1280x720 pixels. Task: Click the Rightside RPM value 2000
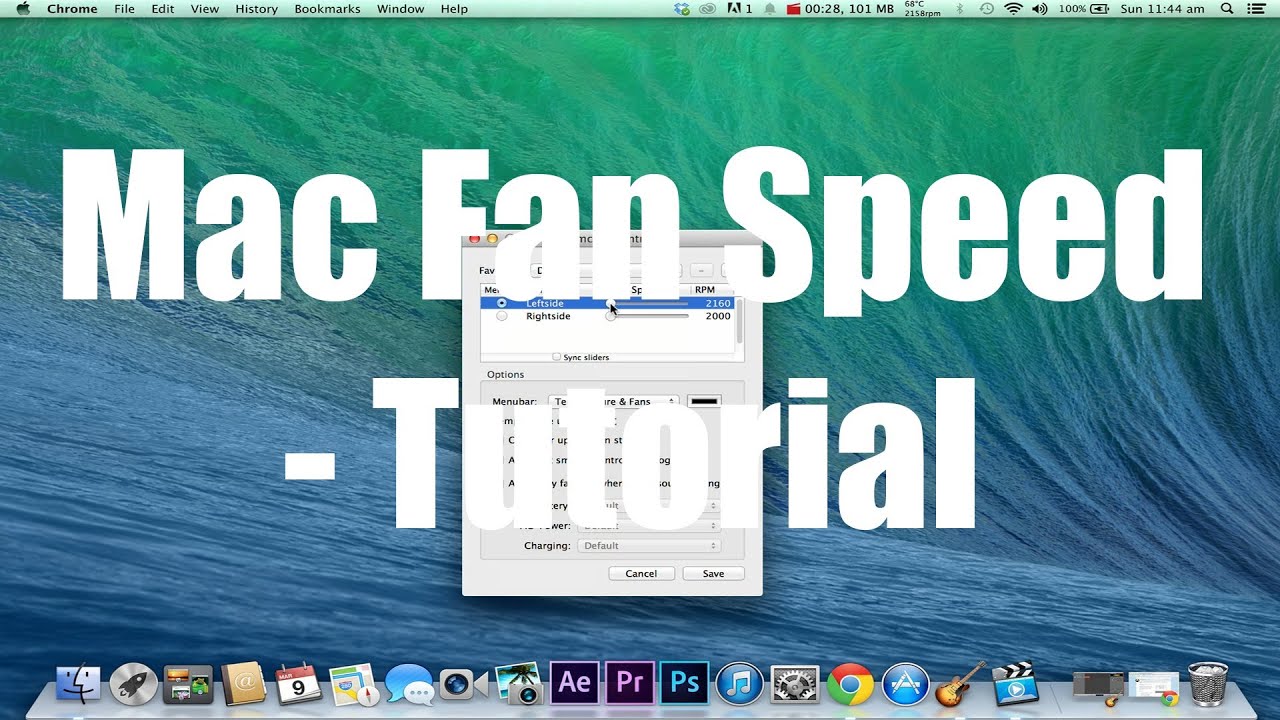pos(718,316)
